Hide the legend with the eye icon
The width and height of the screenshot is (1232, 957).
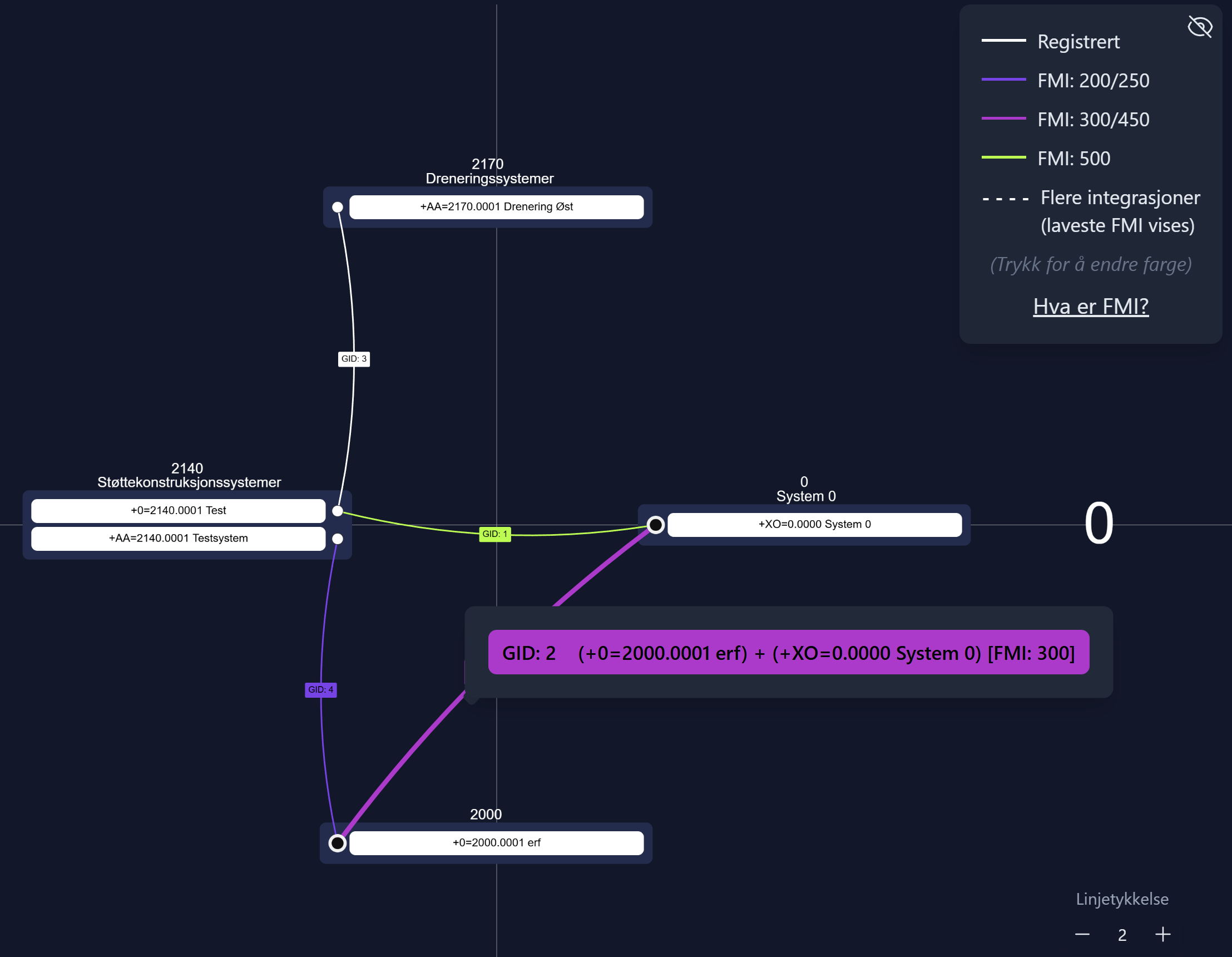tap(1200, 27)
